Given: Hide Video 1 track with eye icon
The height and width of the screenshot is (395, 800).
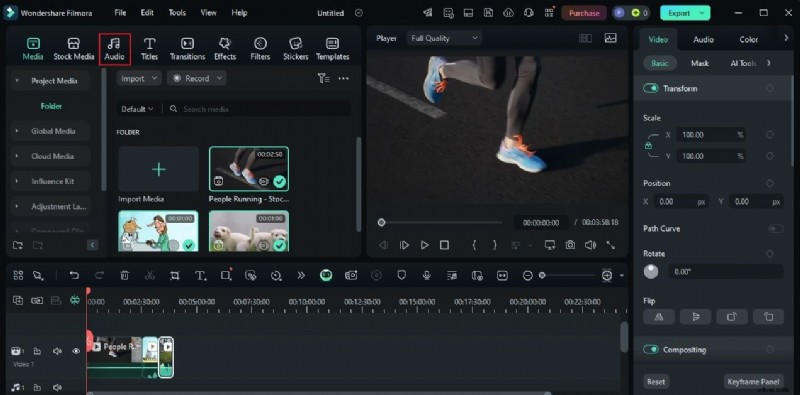Looking at the screenshot, I should [76, 351].
